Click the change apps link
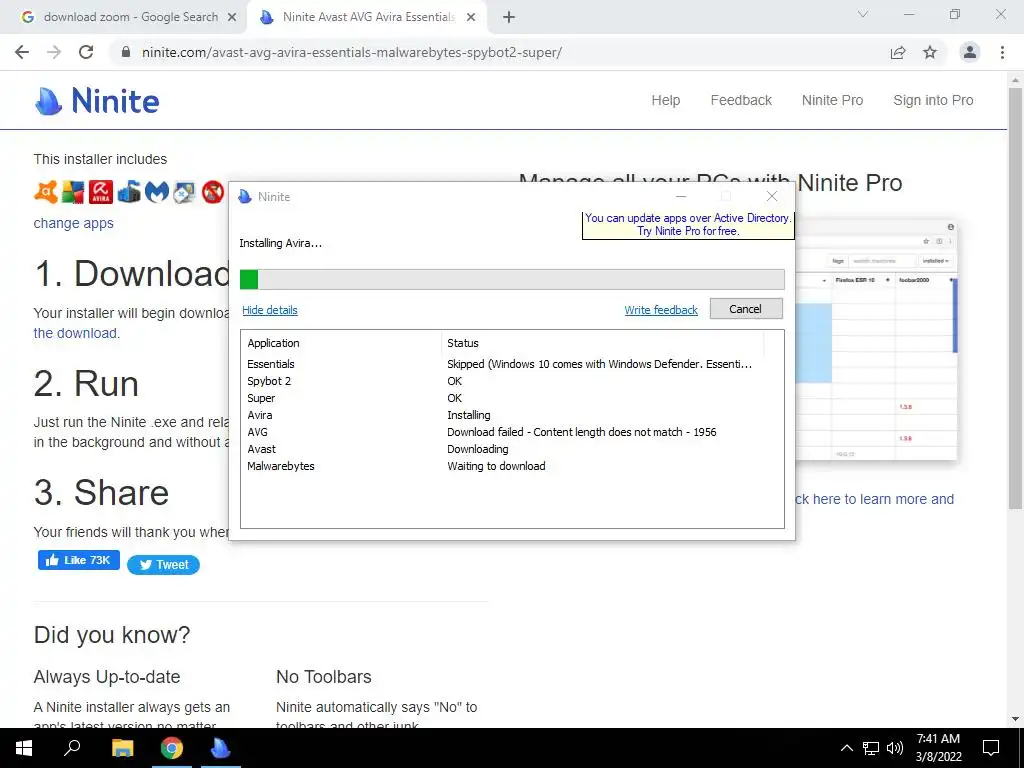The width and height of the screenshot is (1024, 768). point(74,223)
